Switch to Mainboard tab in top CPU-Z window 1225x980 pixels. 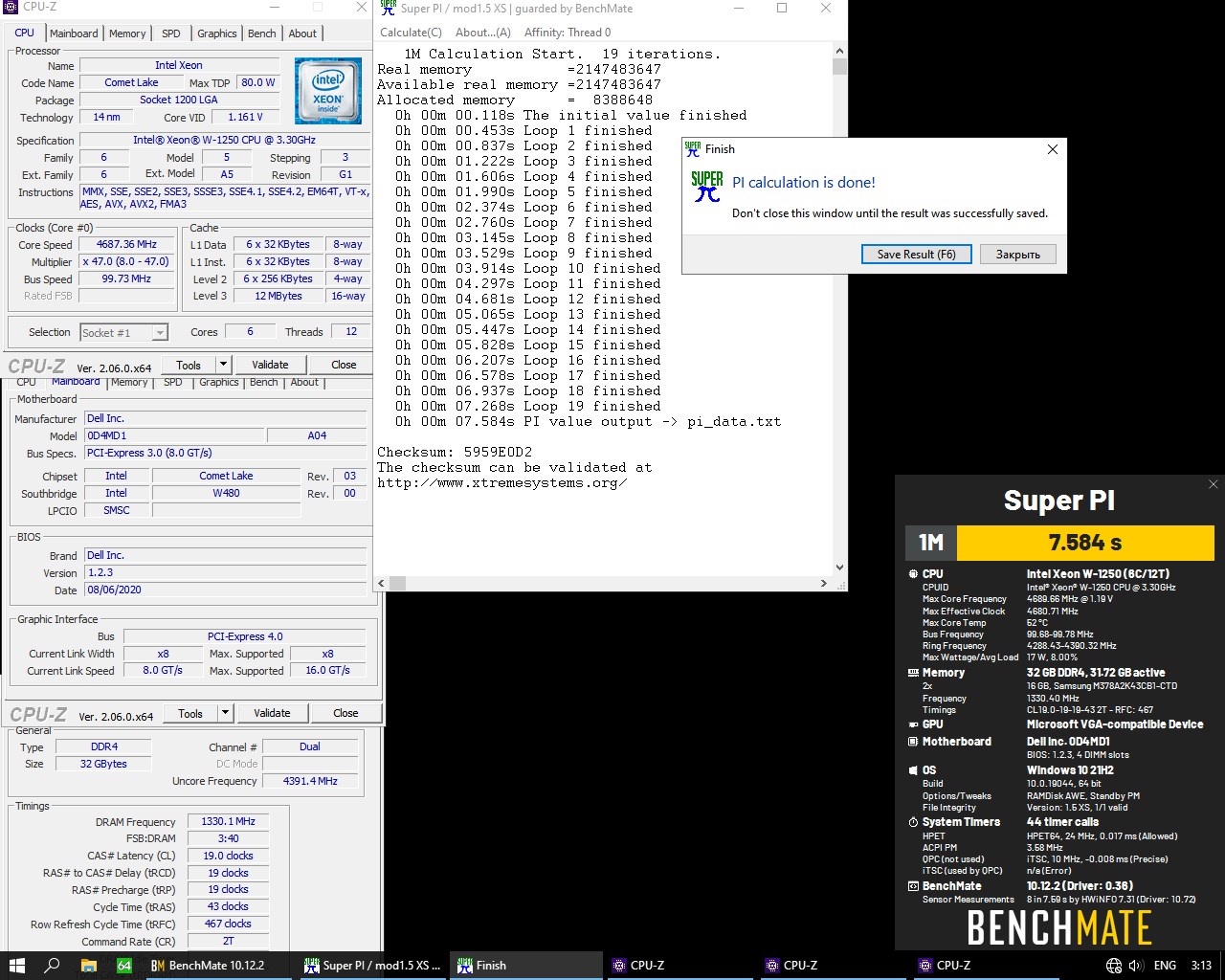click(74, 33)
